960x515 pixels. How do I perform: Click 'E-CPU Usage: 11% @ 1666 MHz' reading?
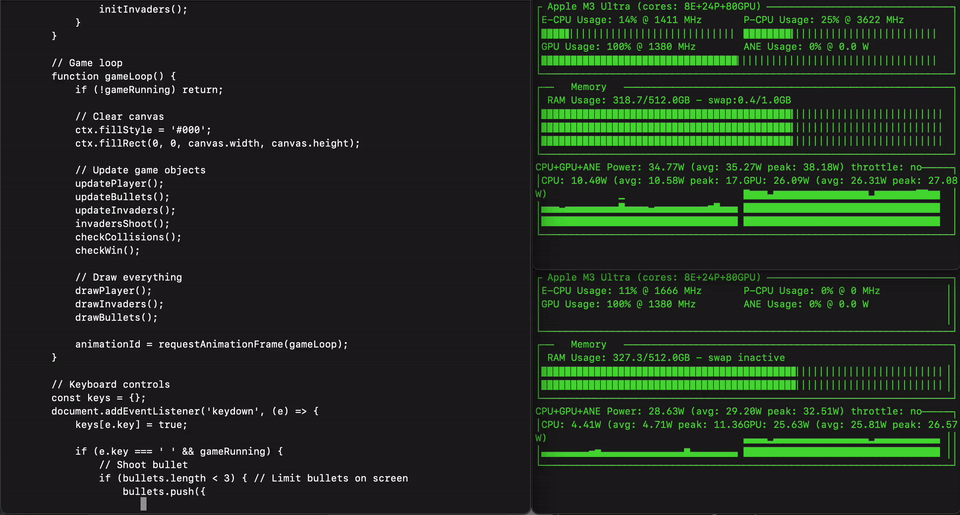621,291
